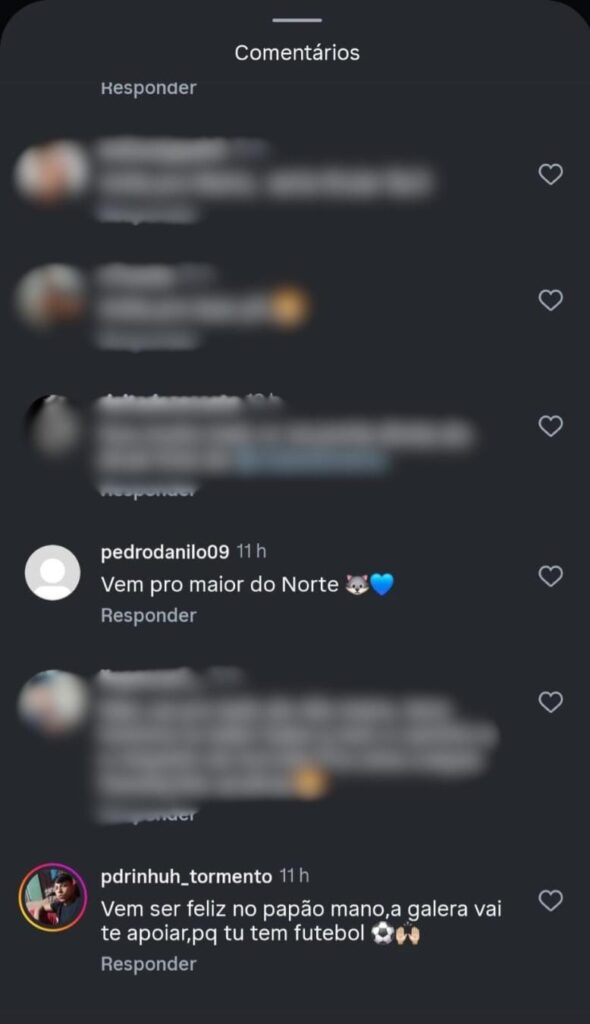Tap the Comentários sheet title

tap(297, 52)
